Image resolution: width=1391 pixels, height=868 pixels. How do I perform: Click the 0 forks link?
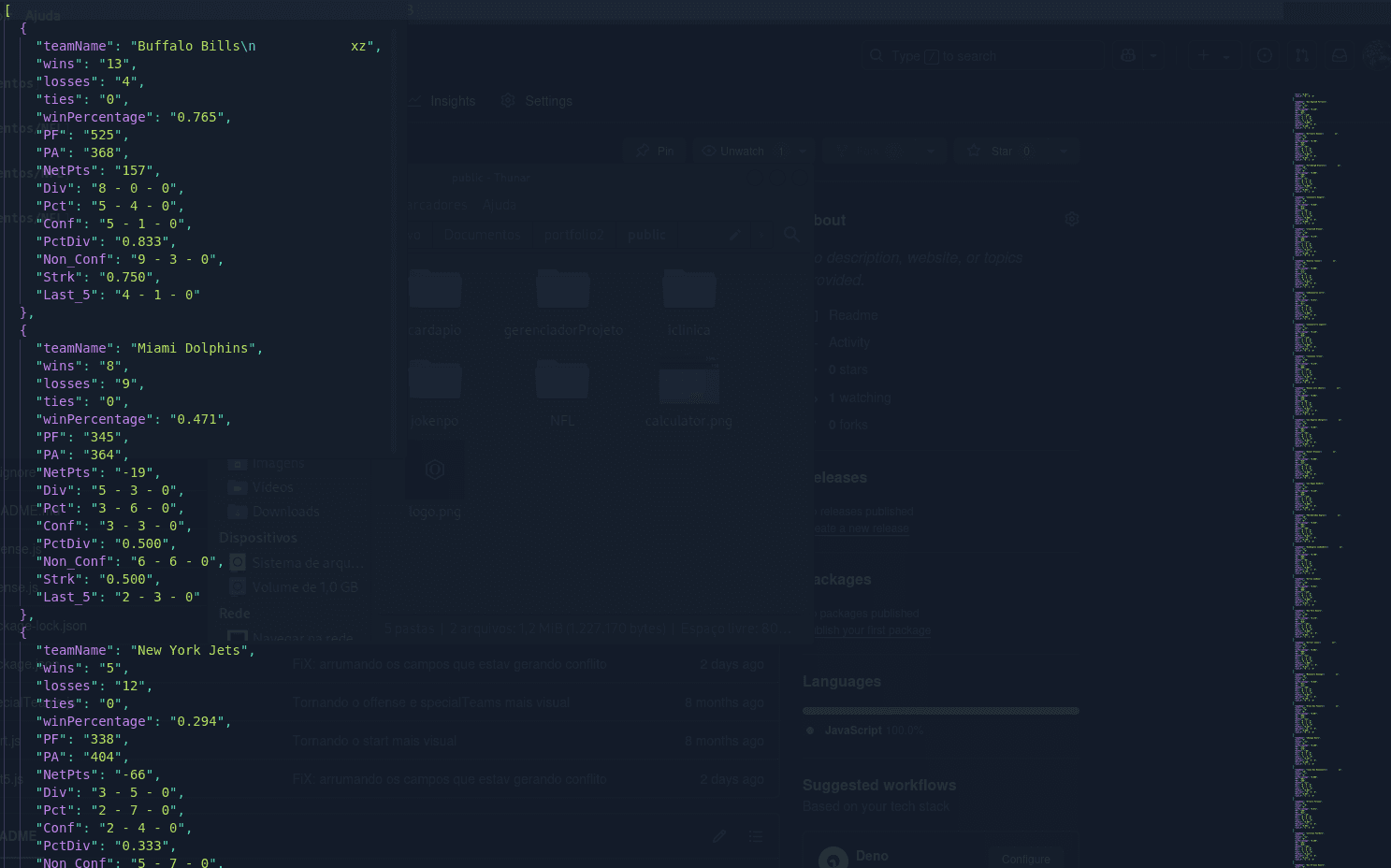[x=848, y=425]
